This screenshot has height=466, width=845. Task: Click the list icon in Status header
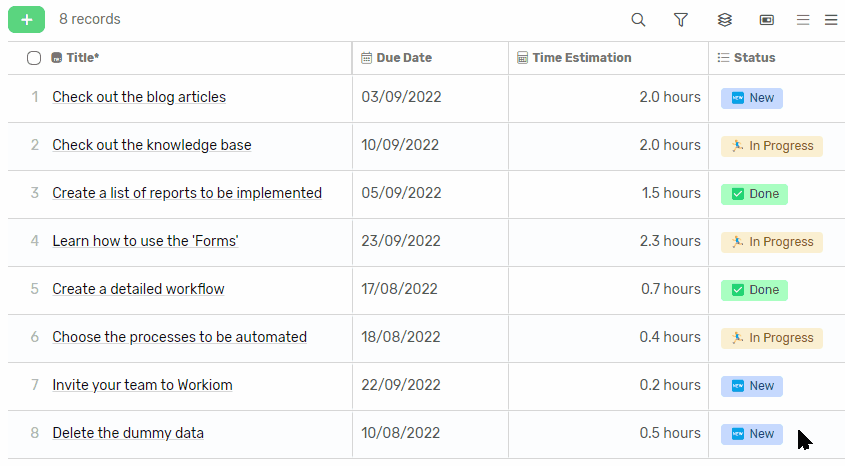[723, 58]
